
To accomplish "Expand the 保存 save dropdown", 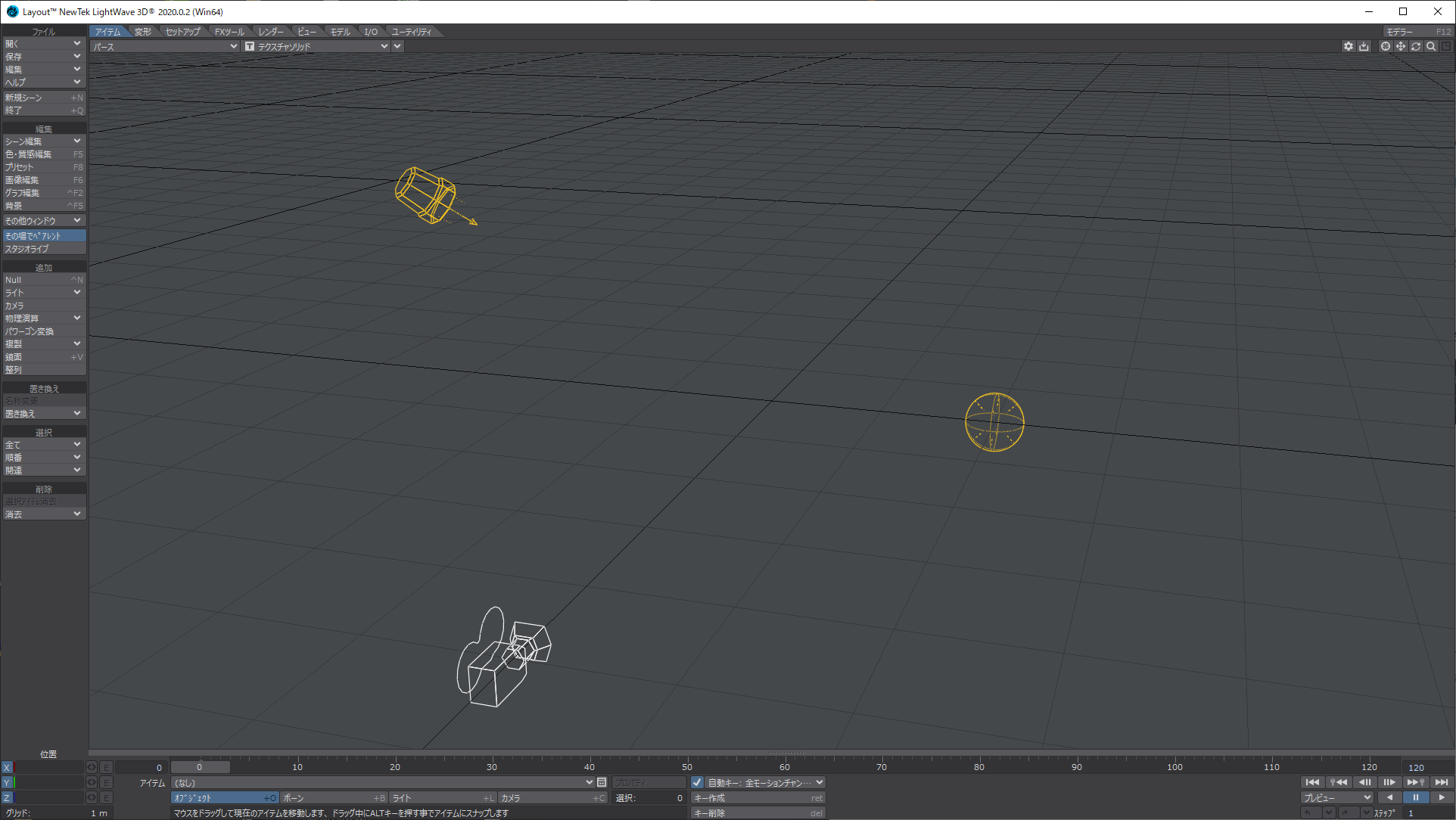I will [44, 57].
